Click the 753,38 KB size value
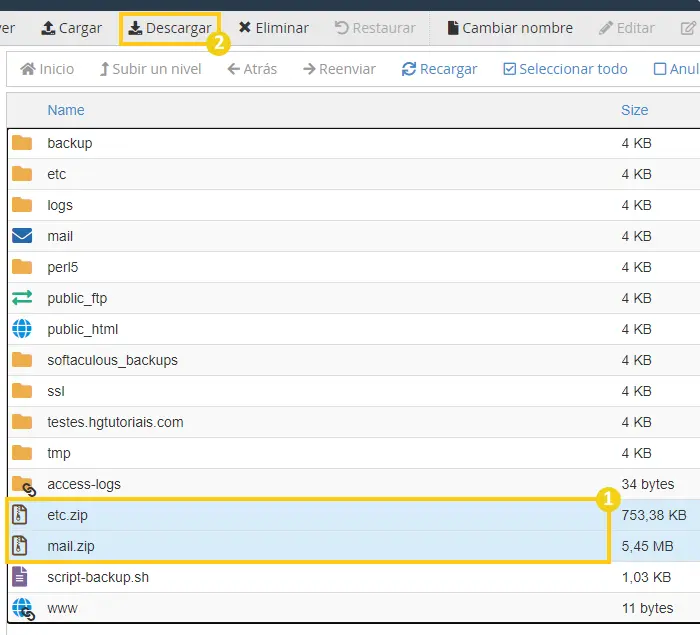This screenshot has width=700, height=635. coord(654,515)
